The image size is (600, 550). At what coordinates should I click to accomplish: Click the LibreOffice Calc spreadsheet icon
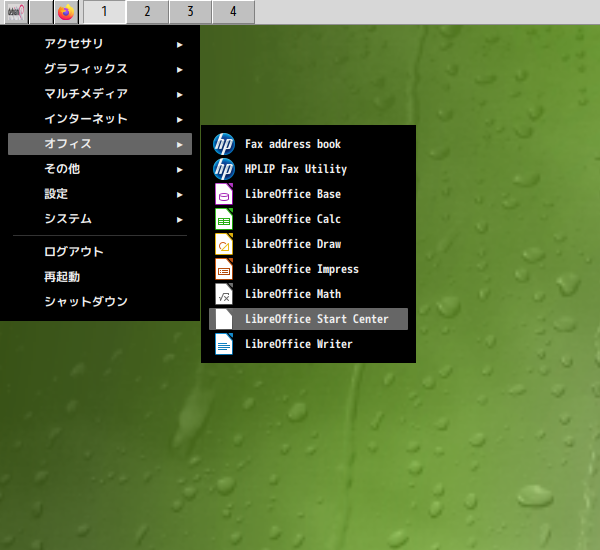pyautogui.click(x=224, y=219)
